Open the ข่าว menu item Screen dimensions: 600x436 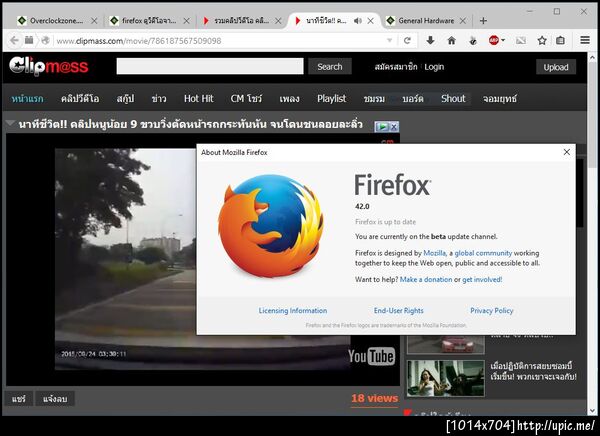(159, 99)
